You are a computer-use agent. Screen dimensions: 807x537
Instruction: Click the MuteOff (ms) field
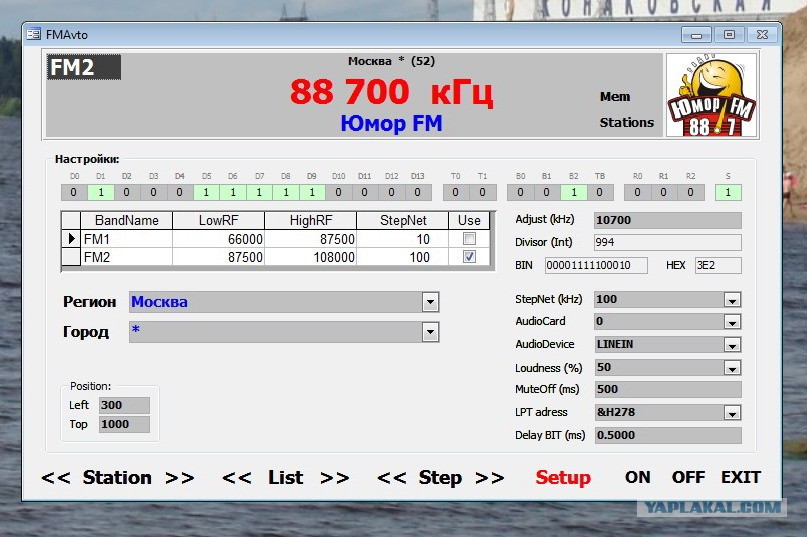pos(668,389)
